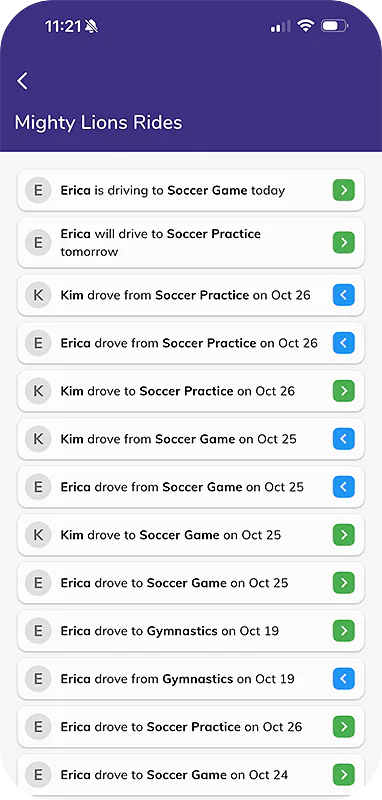Tap green arrow on Soccer Practice tomorrow ride
382x800 pixels.
pyautogui.click(x=344, y=242)
